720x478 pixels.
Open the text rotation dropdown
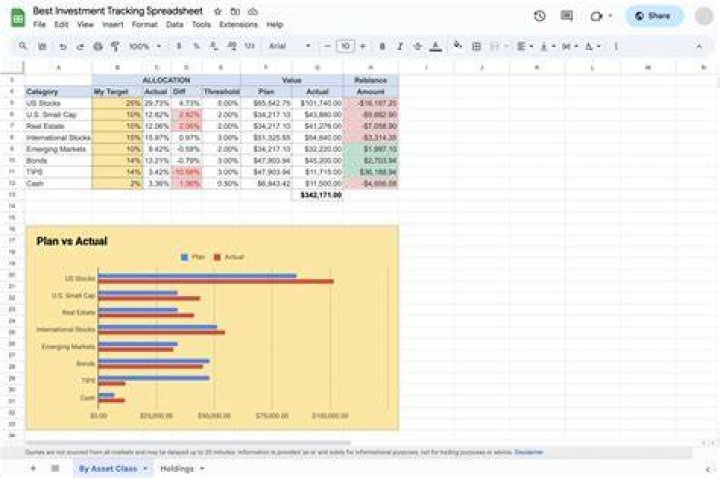pyautogui.click(x=592, y=46)
